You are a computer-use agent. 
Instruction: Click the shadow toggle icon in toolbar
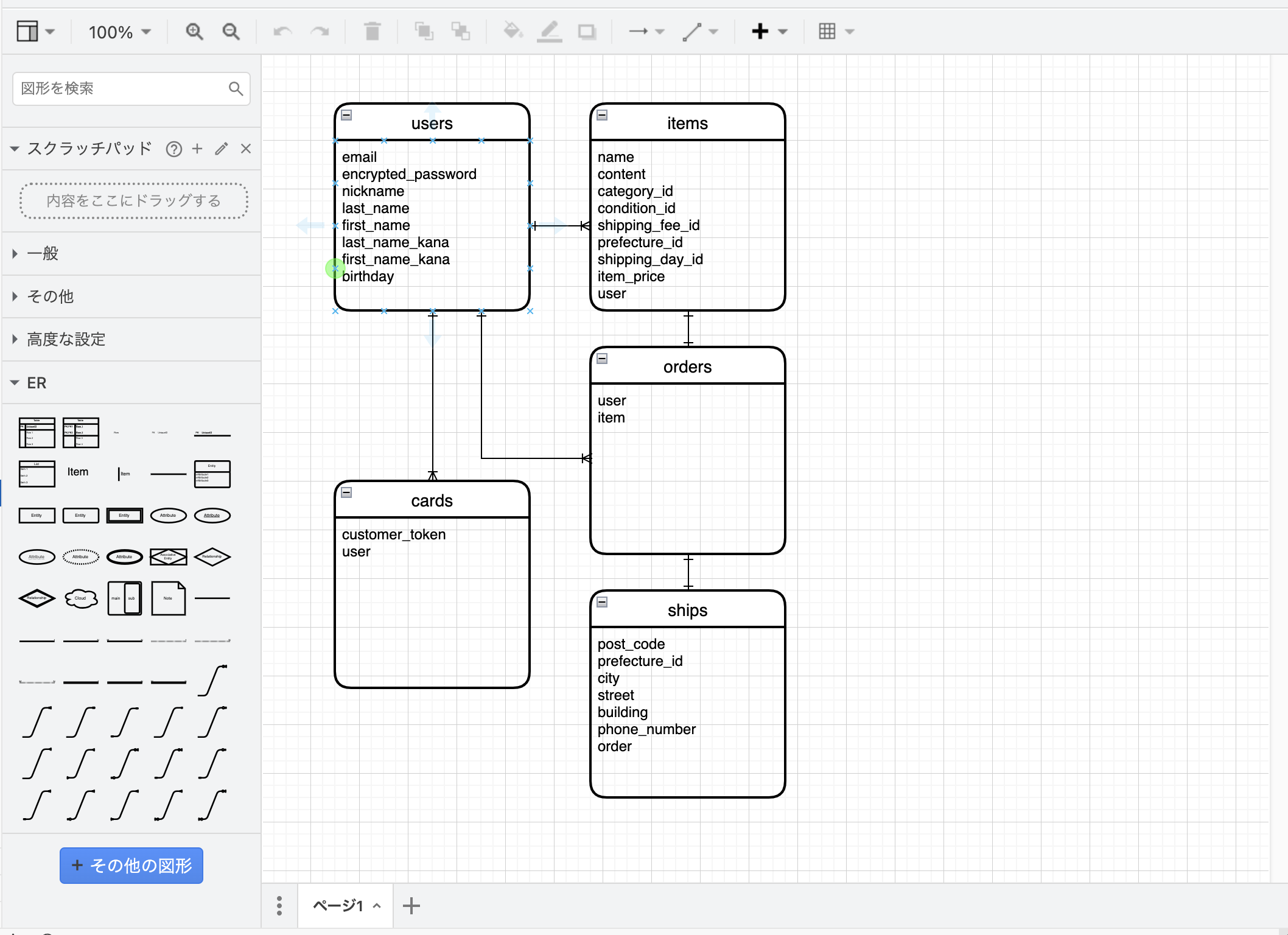[x=587, y=32]
